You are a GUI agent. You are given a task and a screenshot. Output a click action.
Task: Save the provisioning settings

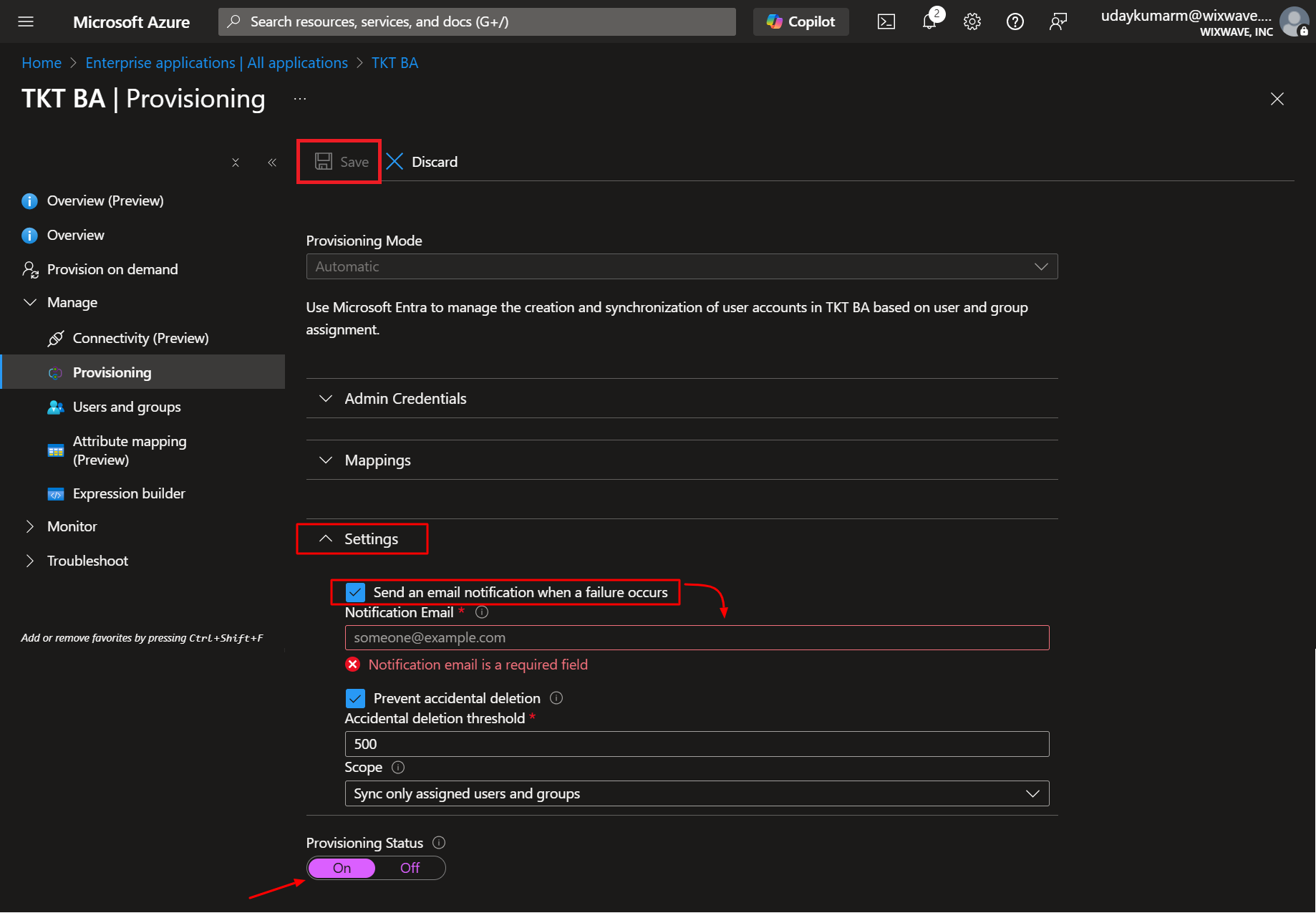(x=342, y=162)
